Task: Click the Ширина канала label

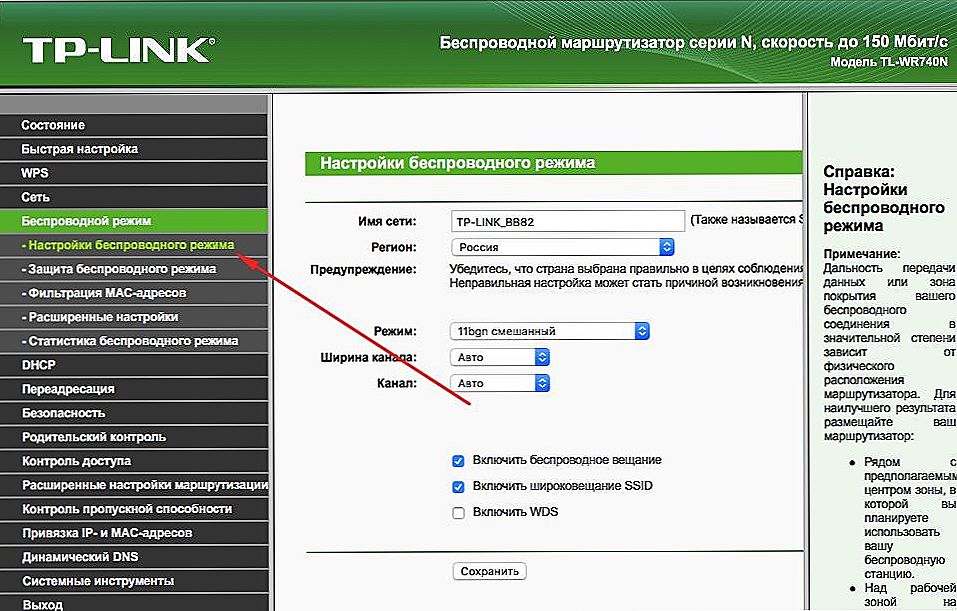Action: tap(369, 357)
